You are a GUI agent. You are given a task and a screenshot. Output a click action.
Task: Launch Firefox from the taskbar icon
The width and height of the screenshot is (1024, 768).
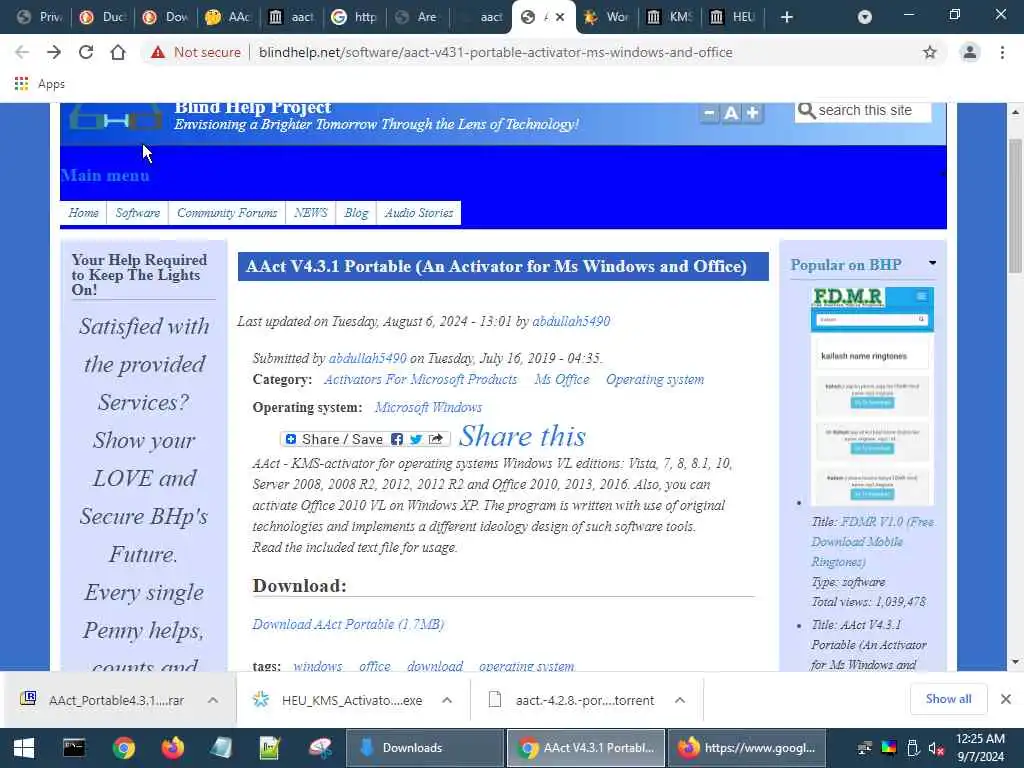click(172, 748)
